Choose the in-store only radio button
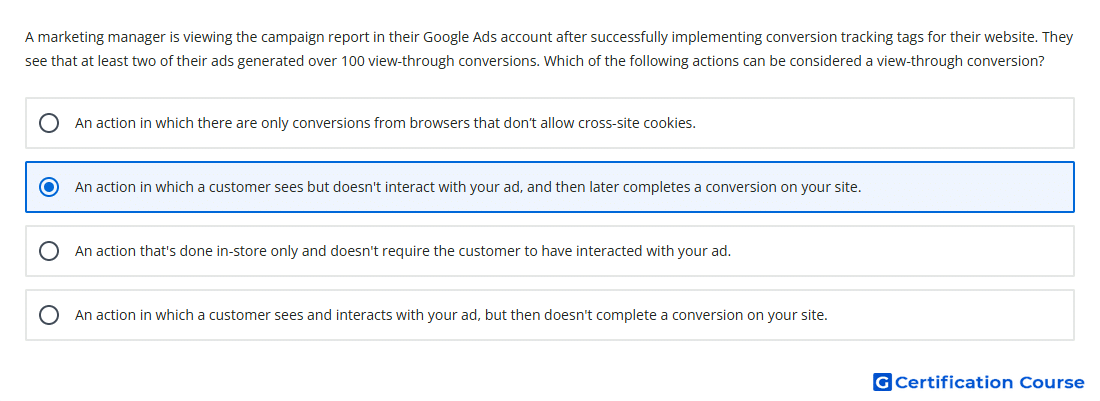 (49, 251)
